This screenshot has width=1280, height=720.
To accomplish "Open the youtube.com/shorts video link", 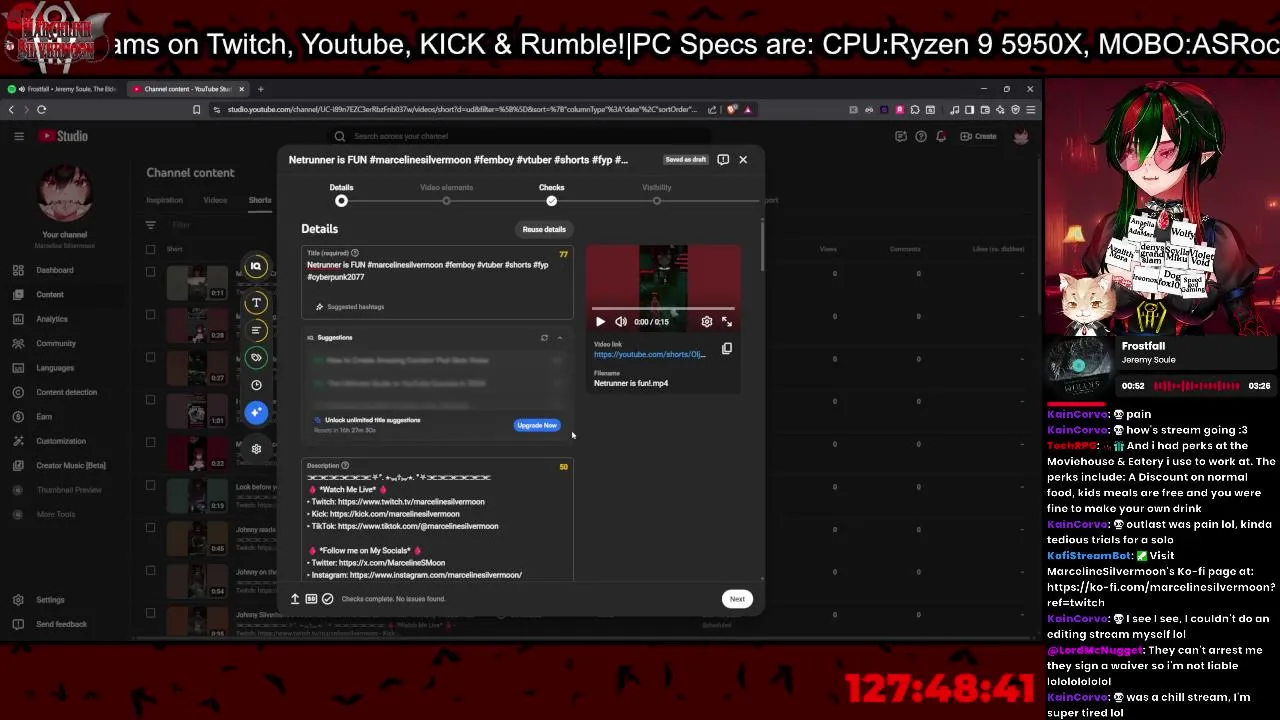I will point(649,354).
